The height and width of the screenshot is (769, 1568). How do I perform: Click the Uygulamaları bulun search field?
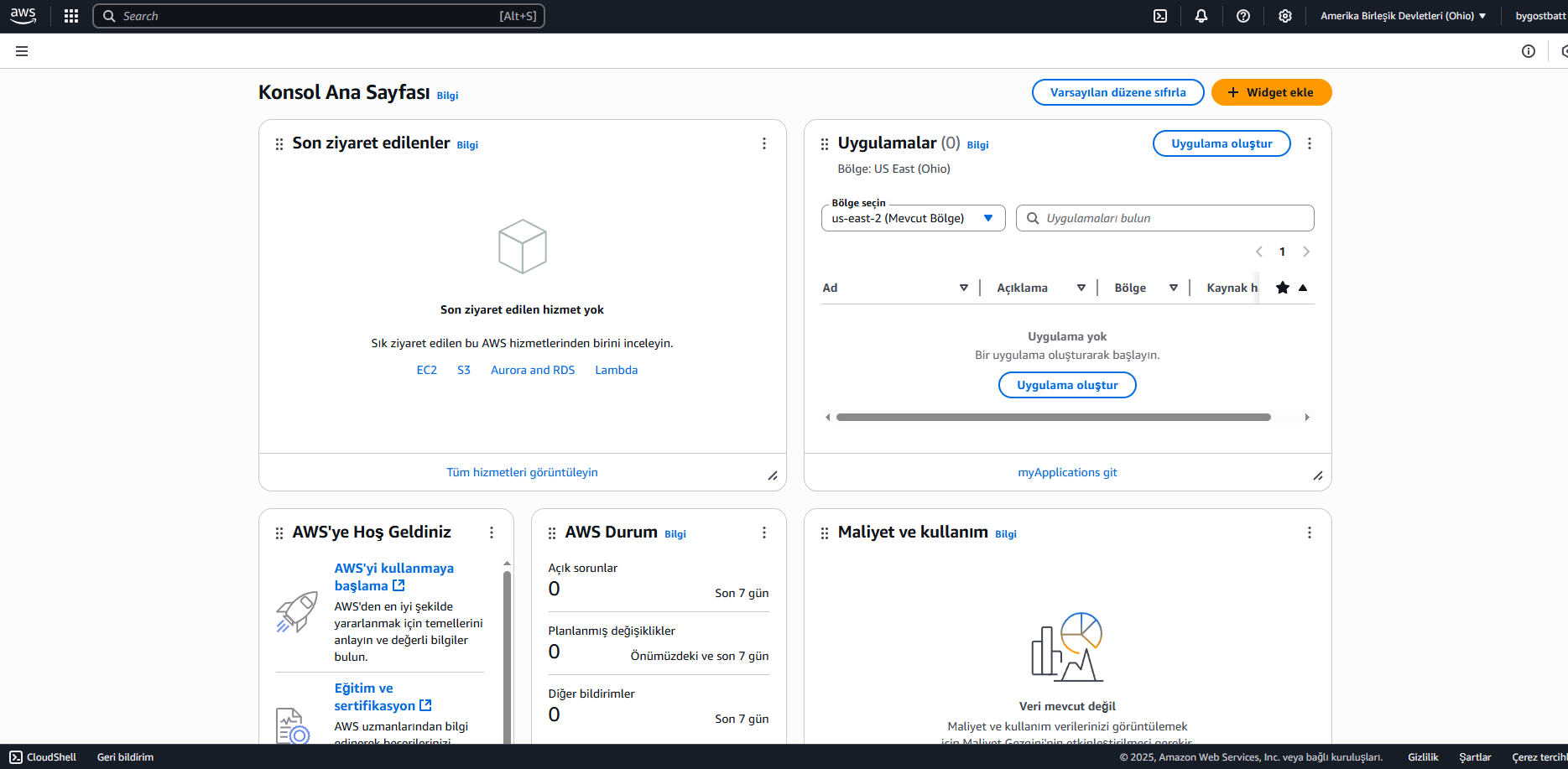point(1164,218)
